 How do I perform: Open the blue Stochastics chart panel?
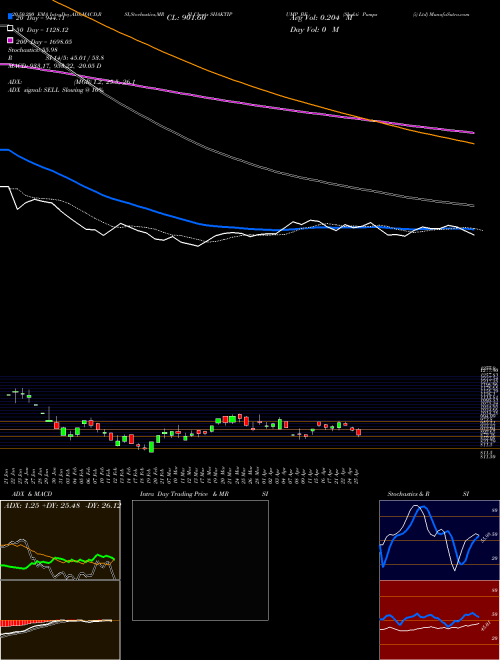tap(439, 540)
